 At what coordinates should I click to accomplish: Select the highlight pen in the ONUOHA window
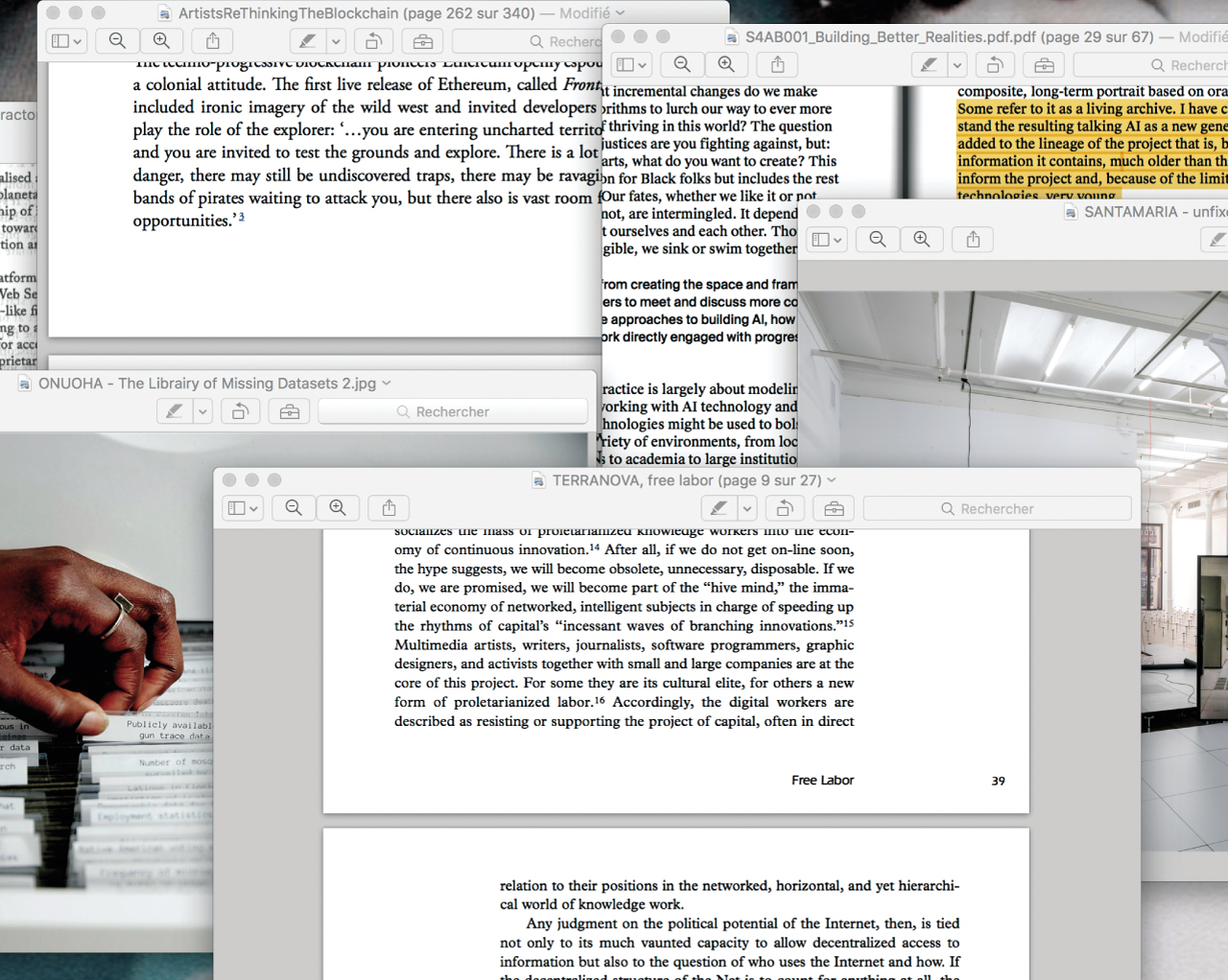pos(175,411)
